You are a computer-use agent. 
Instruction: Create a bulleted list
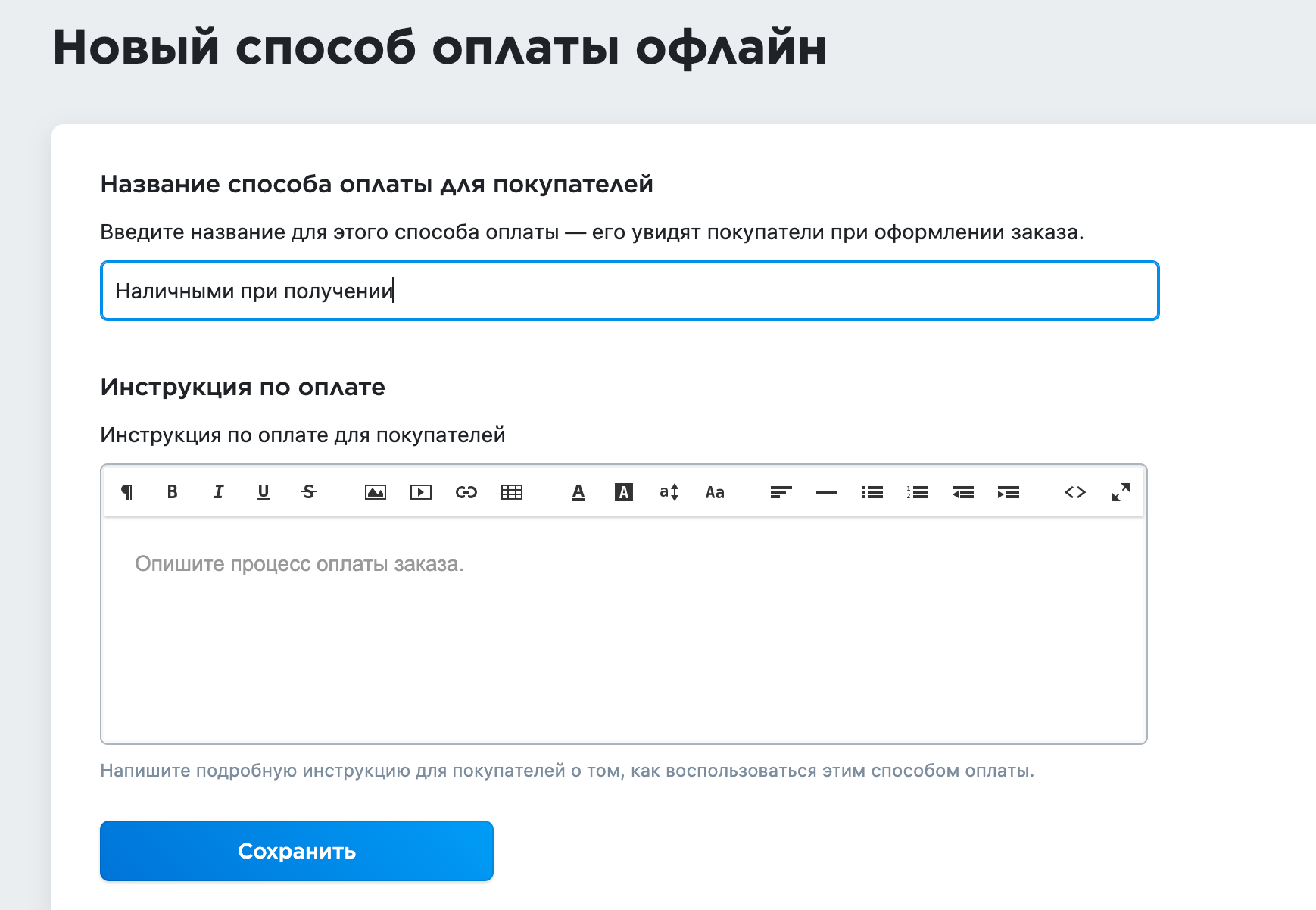[872, 492]
